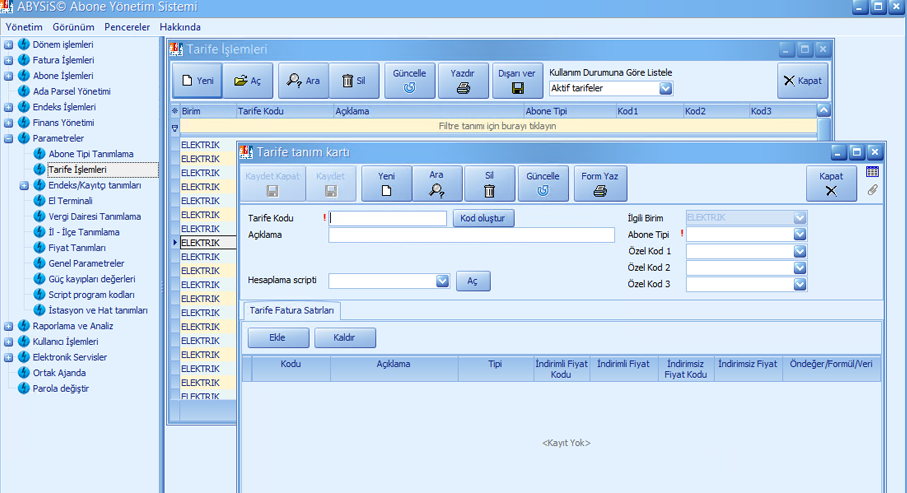Click the Elektronik Servisler lightning icon
907x493 pixels.
24,356
